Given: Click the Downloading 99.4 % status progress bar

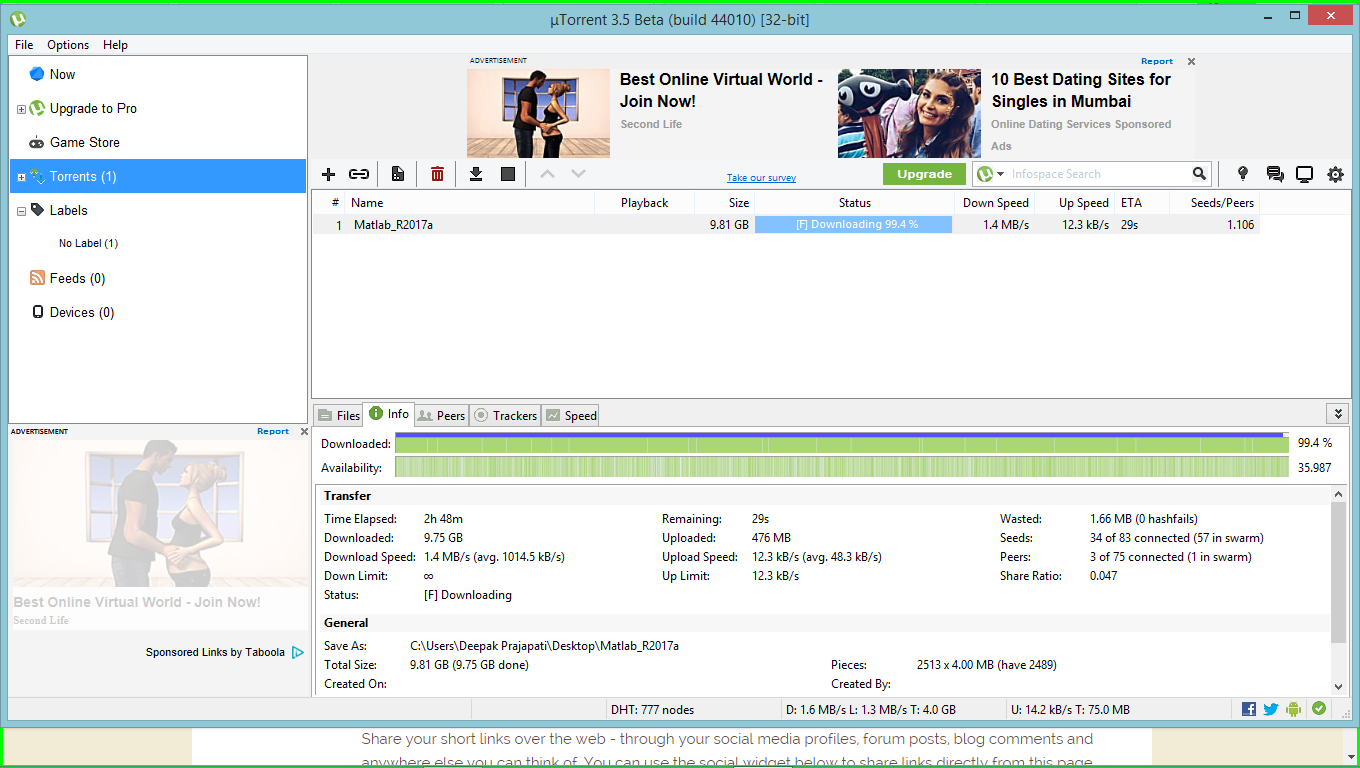Looking at the screenshot, I should [x=853, y=225].
